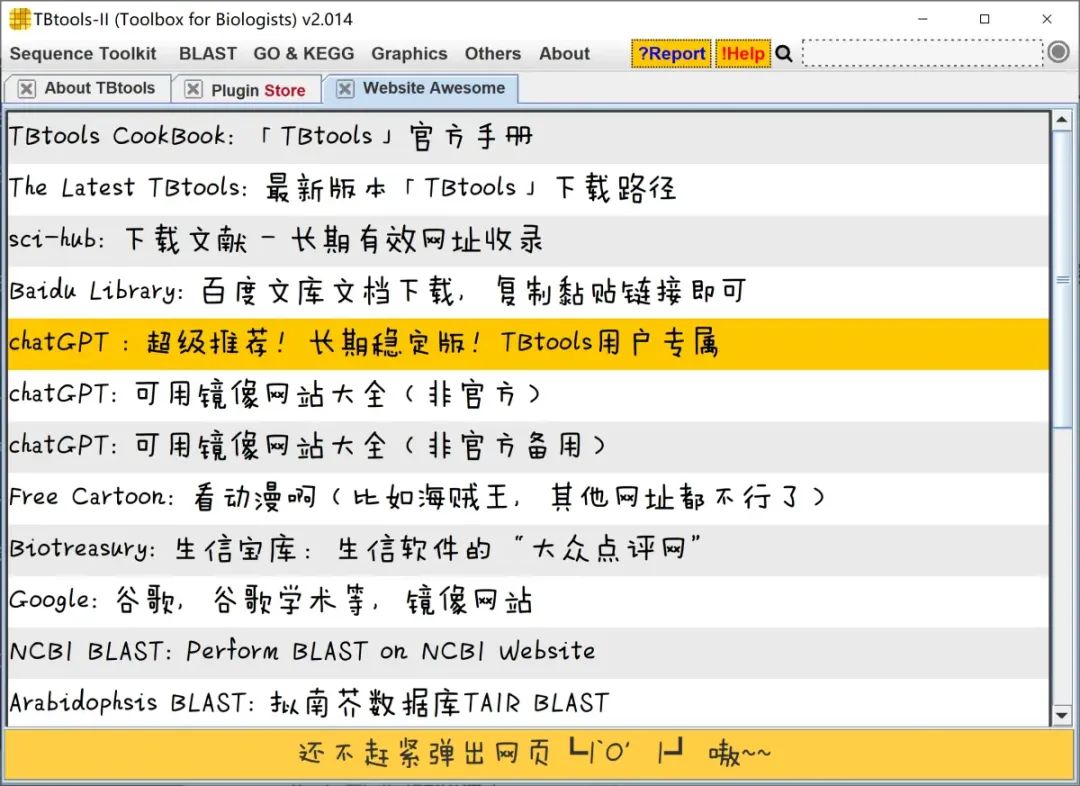
Task: Minimize the TBtools window
Action: point(923,19)
